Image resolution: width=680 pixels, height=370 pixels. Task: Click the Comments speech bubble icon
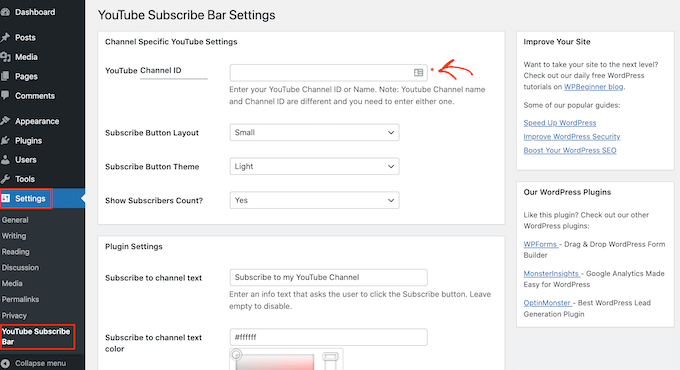[x=5, y=95]
